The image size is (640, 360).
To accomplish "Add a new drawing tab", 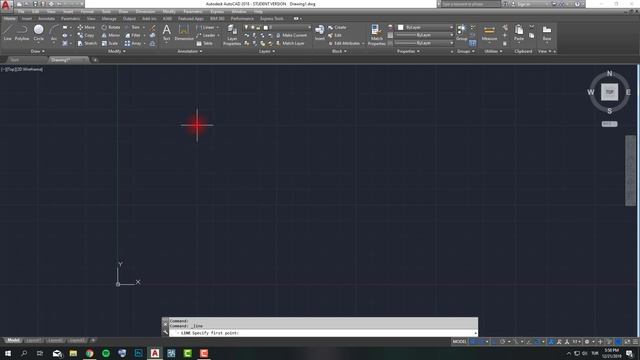I will (95, 60).
